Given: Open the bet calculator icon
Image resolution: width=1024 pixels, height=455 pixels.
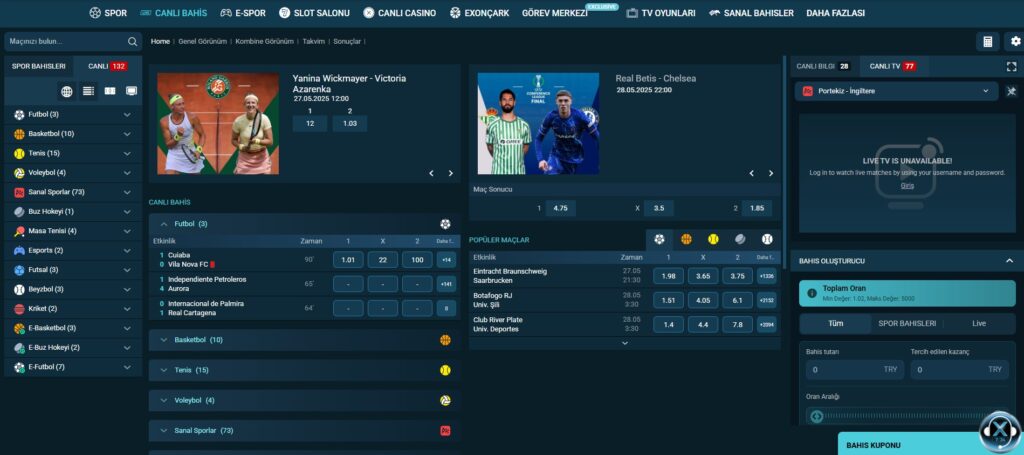Looking at the screenshot, I should pyautogui.click(x=987, y=41).
